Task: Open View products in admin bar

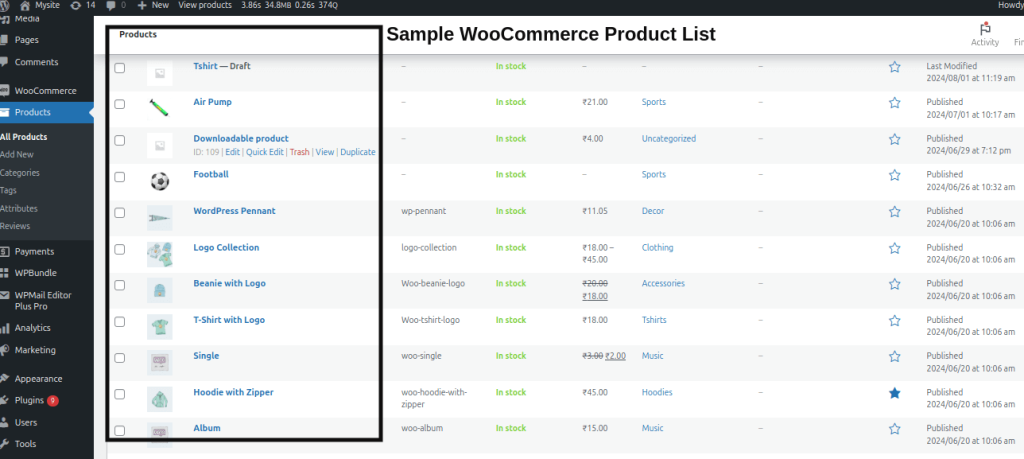Action: [204, 5]
